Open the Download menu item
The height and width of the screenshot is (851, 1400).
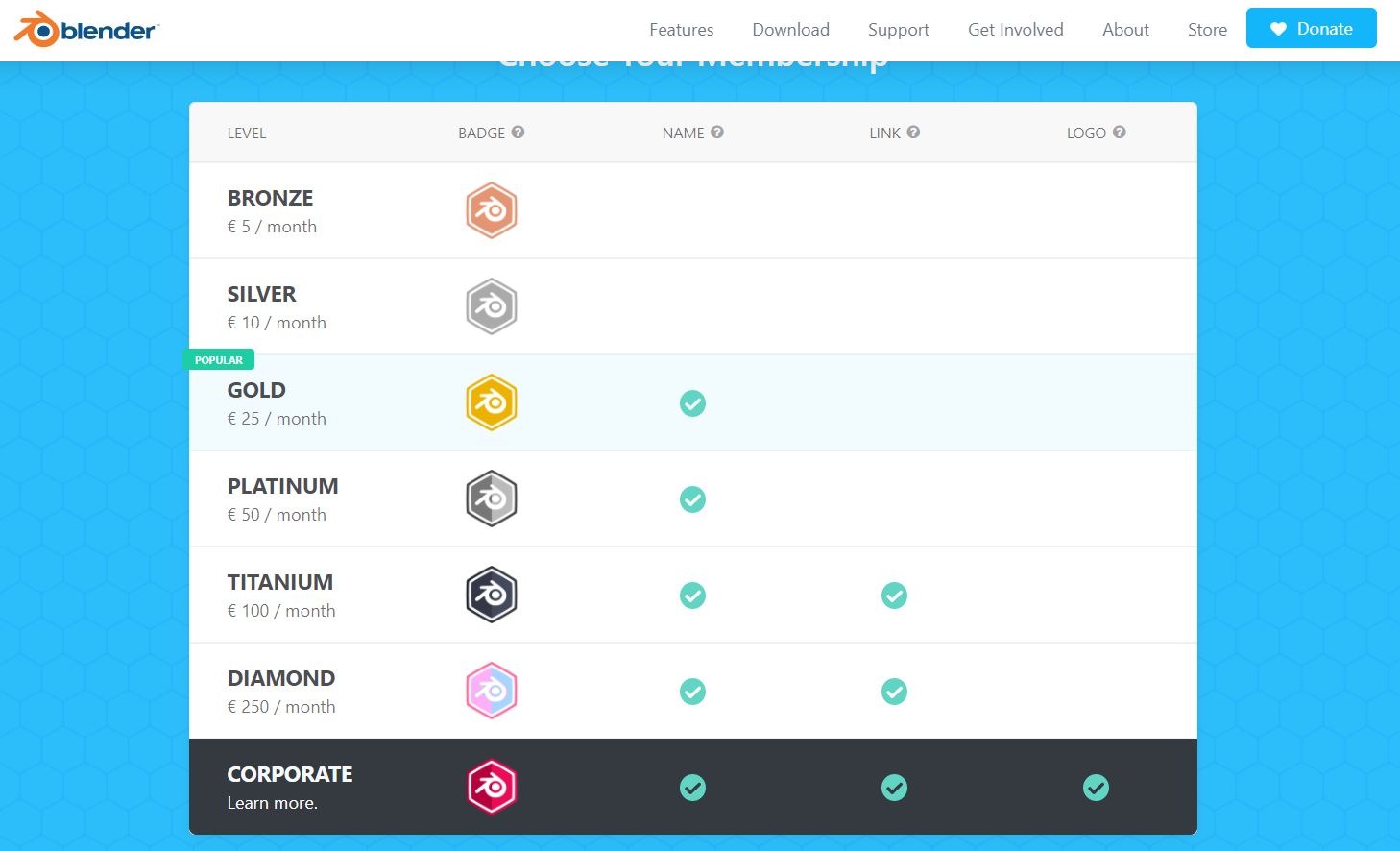[x=791, y=30]
